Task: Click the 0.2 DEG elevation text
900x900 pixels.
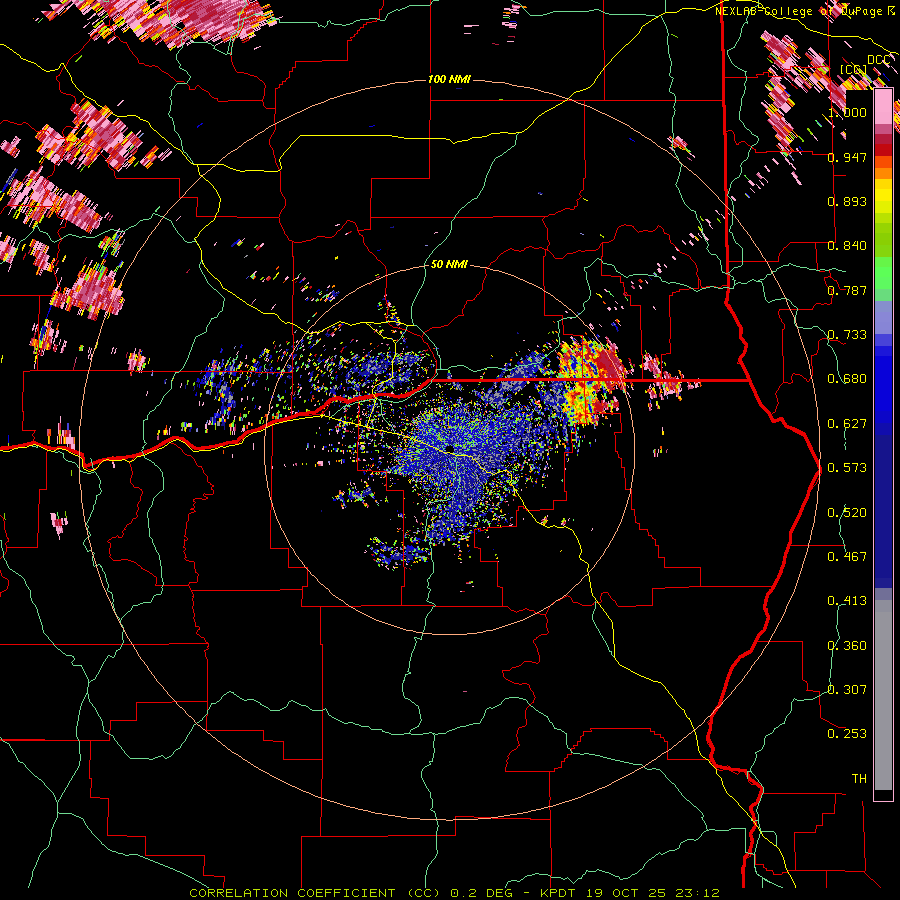Action: pos(481,893)
